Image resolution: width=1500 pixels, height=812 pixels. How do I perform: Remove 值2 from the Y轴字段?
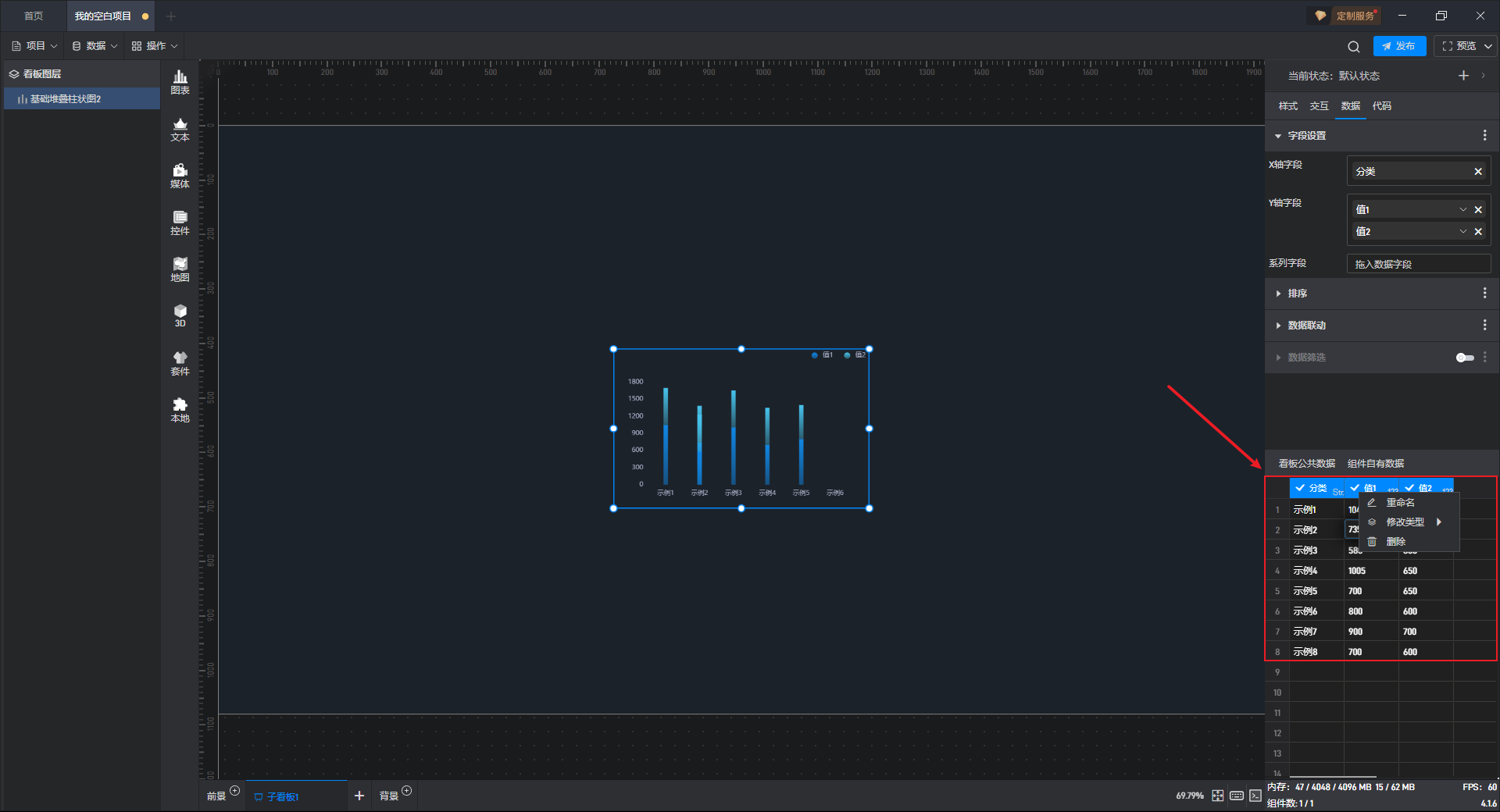tap(1478, 232)
